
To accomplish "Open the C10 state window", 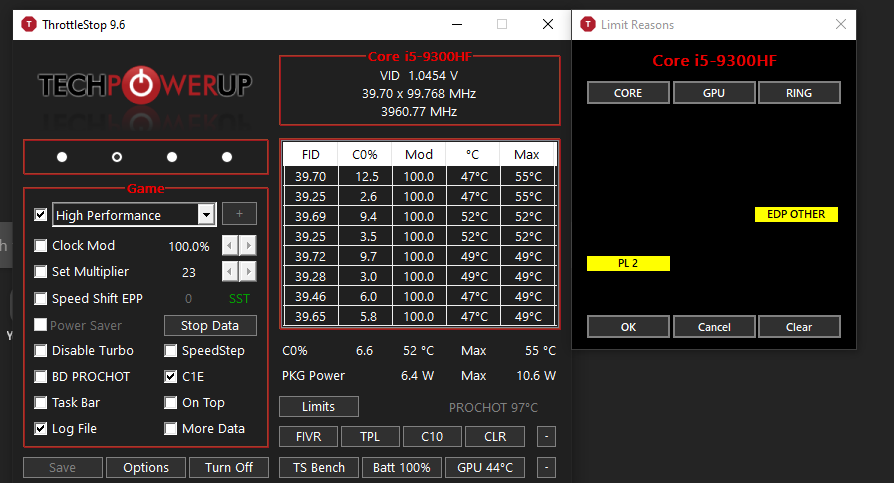I will tap(432, 437).
